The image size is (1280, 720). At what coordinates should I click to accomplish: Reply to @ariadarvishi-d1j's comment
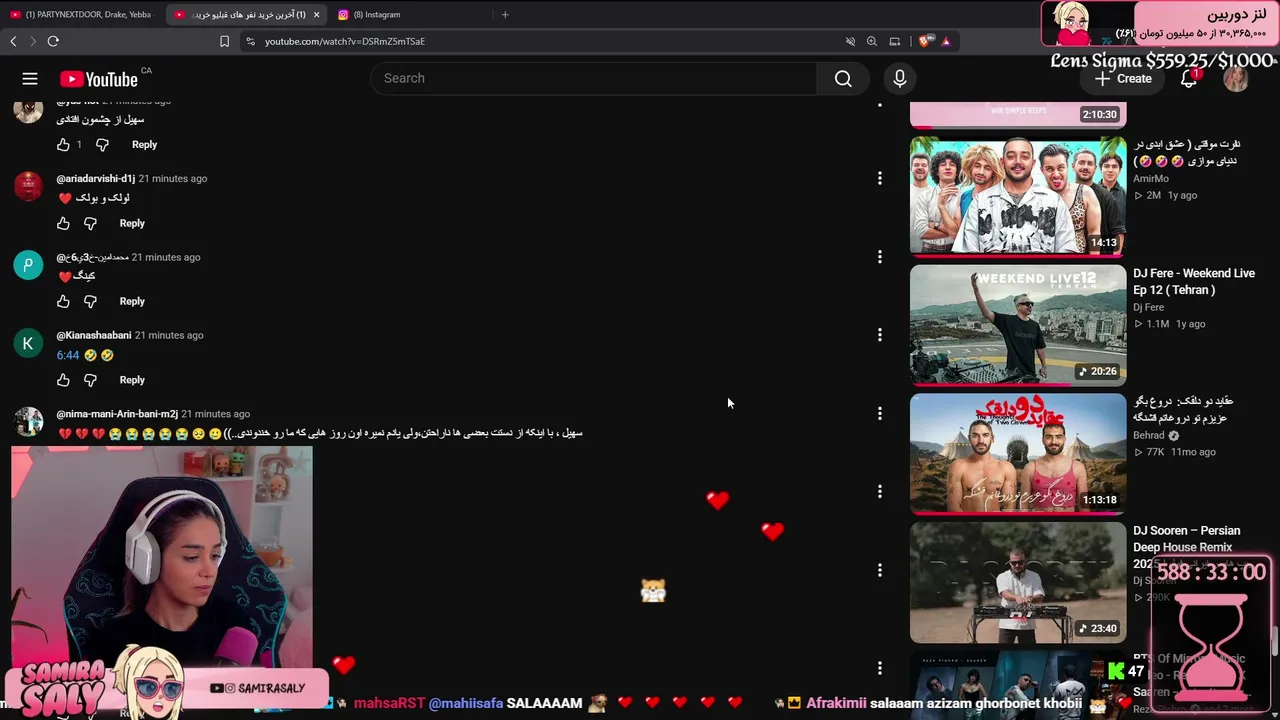(132, 223)
